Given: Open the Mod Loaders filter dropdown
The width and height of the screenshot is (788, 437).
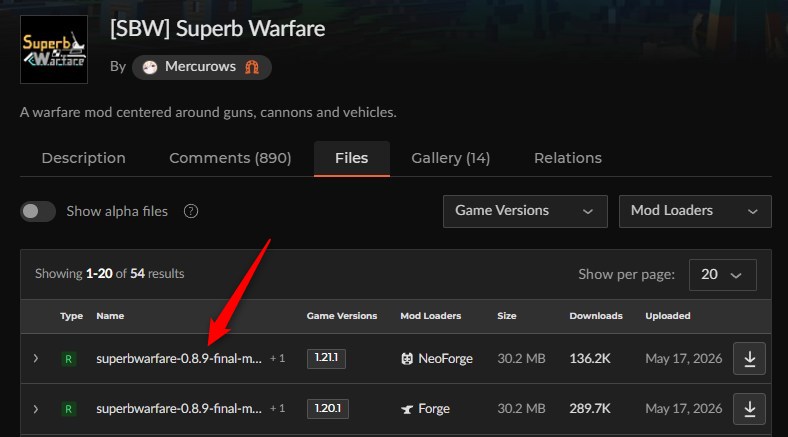Looking at the screenshot, I should [695, 211].
